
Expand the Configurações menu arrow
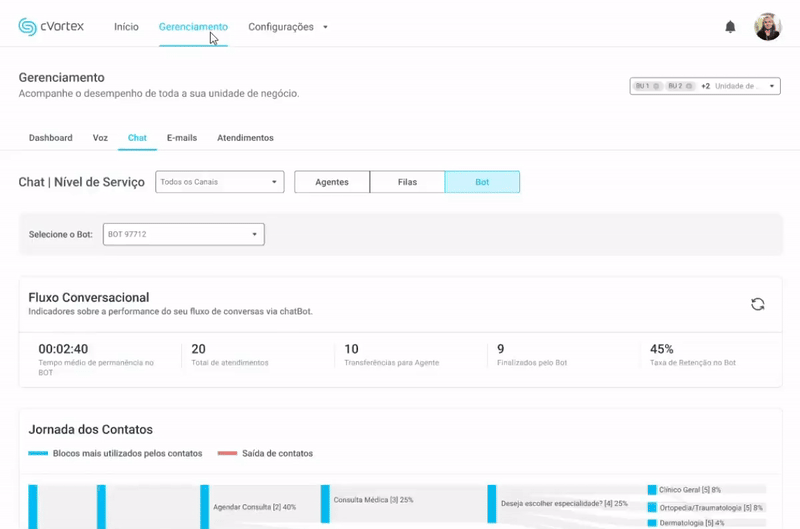pos(326,27)
